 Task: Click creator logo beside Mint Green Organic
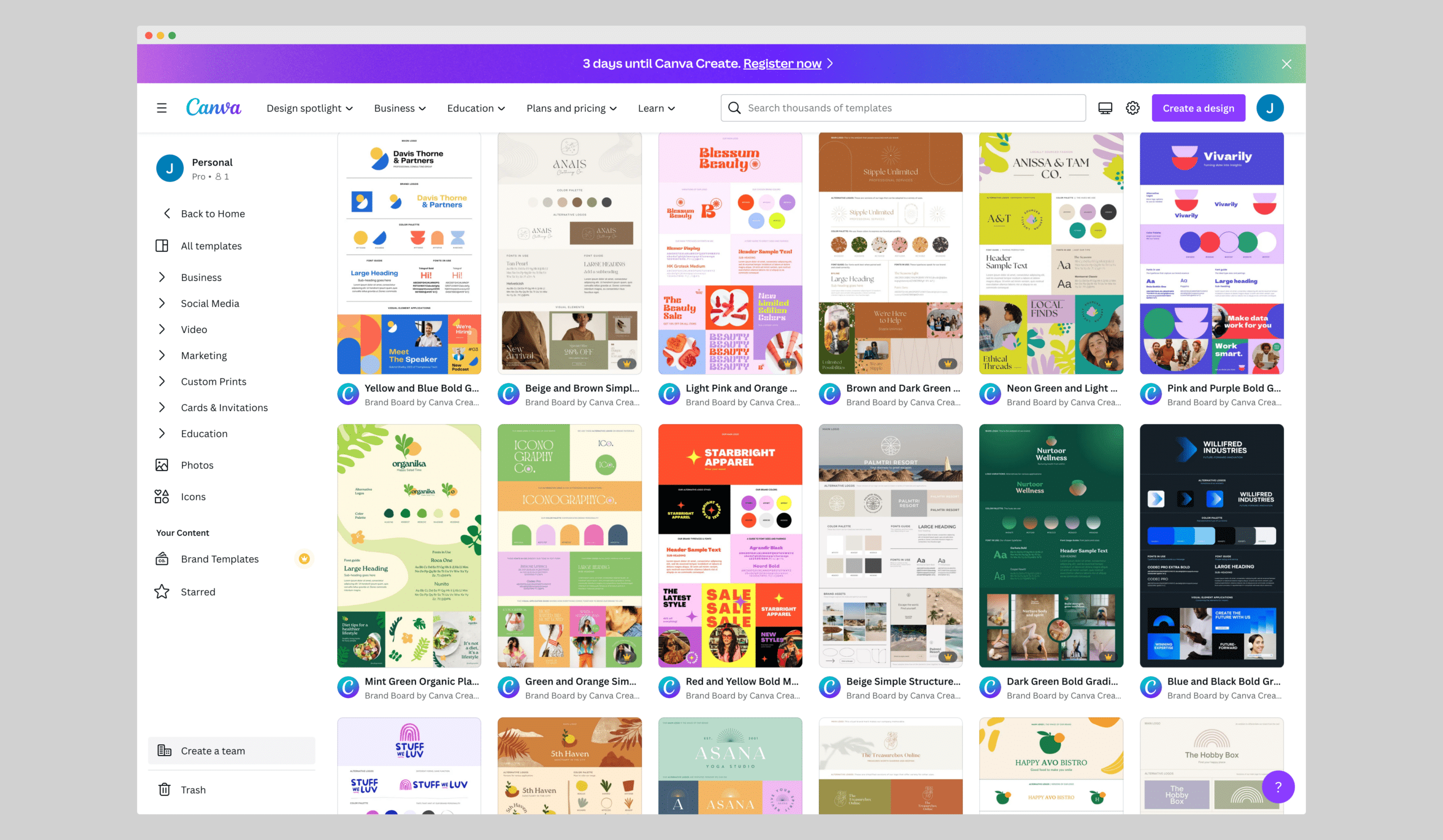point(348,687)
